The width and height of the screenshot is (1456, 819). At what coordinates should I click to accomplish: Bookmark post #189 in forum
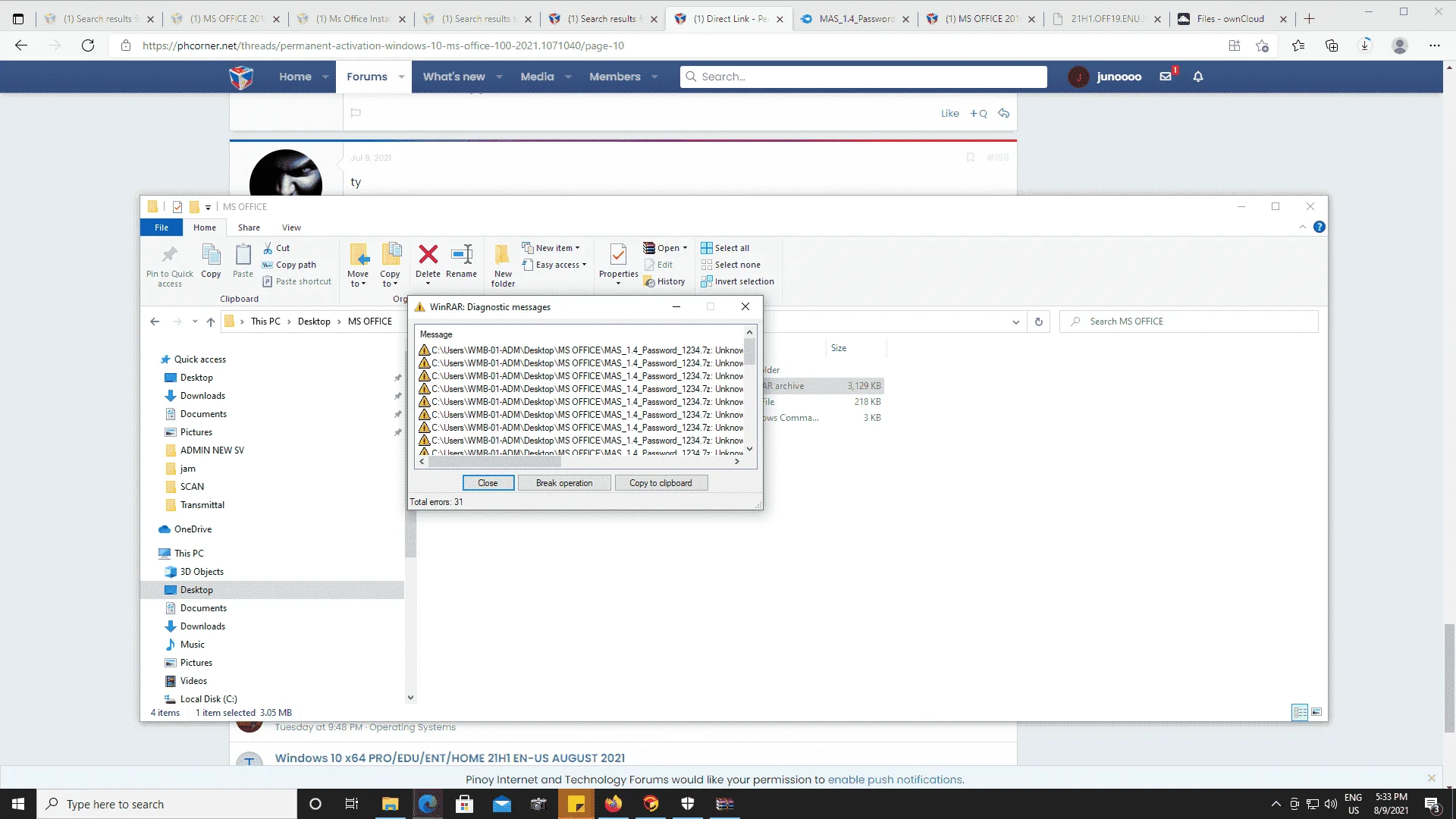click(x=970, y=158)
